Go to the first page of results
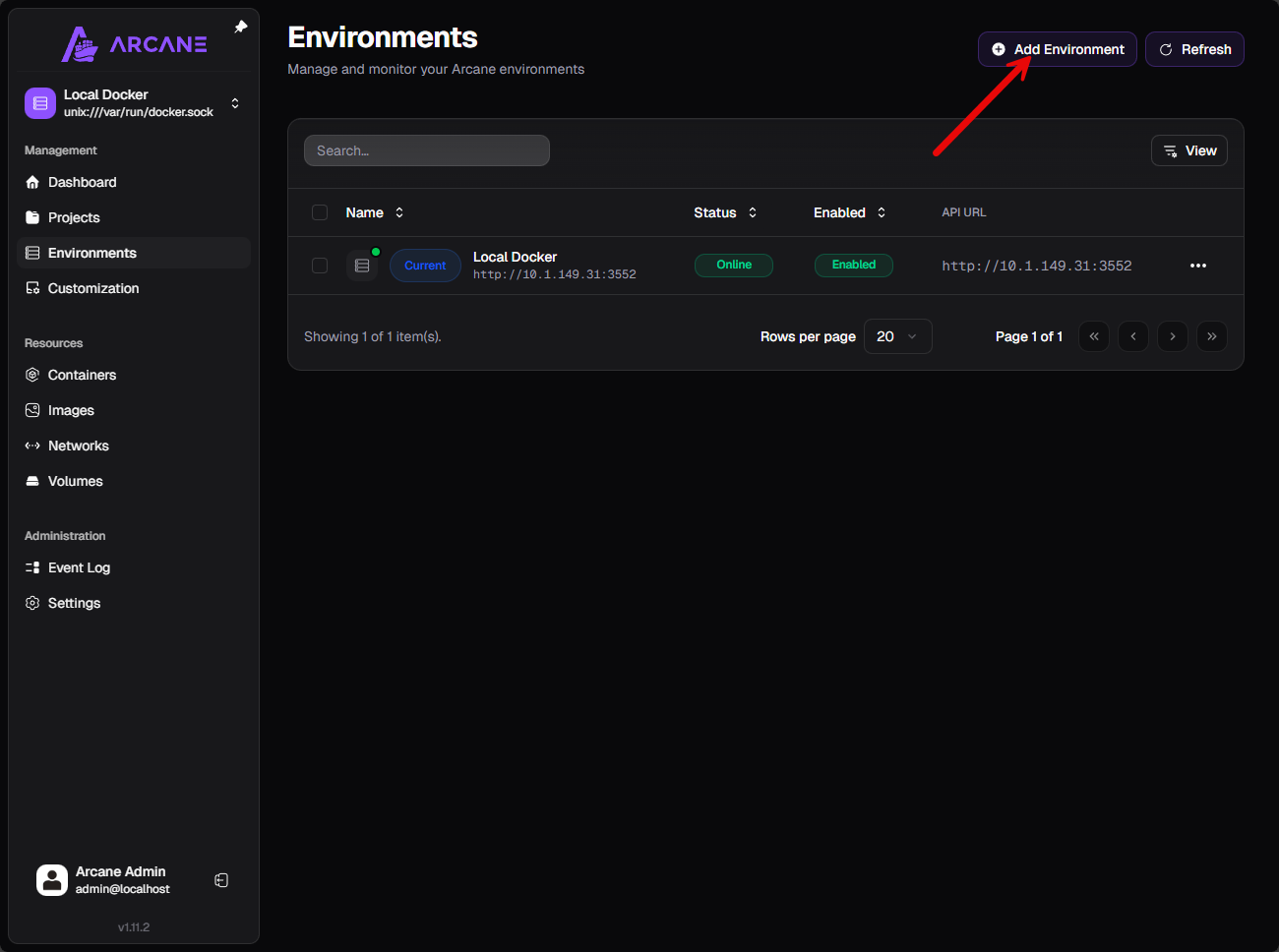The width and height of the screenshot is (1279, 952). pos(1094,336)
